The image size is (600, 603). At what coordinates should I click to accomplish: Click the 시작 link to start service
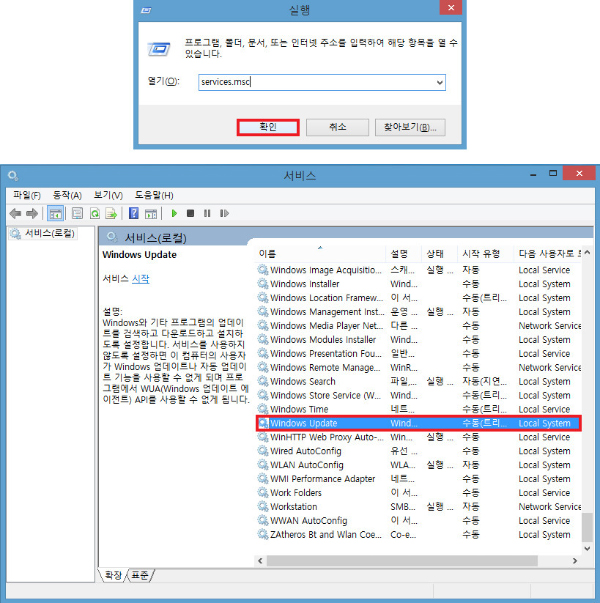point(140,279)
